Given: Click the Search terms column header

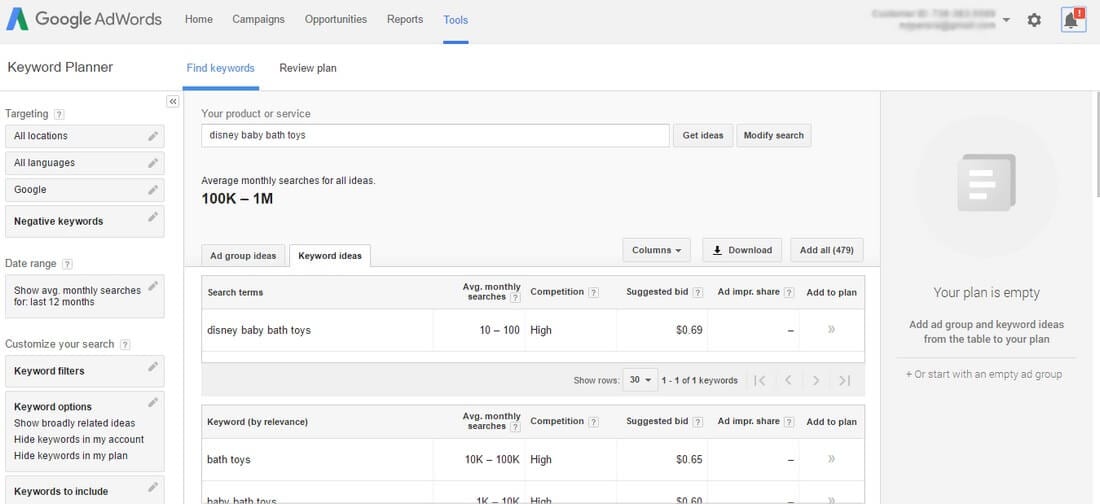Looking at the screenshot, I should click(x=235, y=293).
